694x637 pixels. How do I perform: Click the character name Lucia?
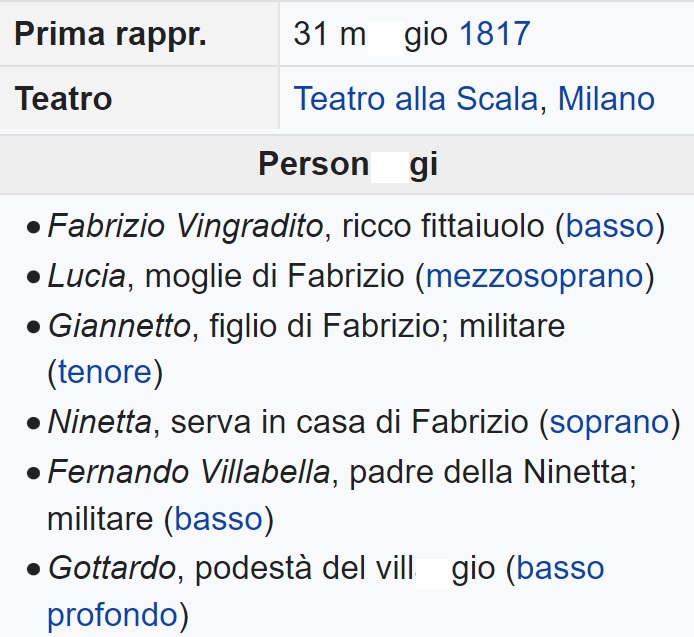(87, 276)
